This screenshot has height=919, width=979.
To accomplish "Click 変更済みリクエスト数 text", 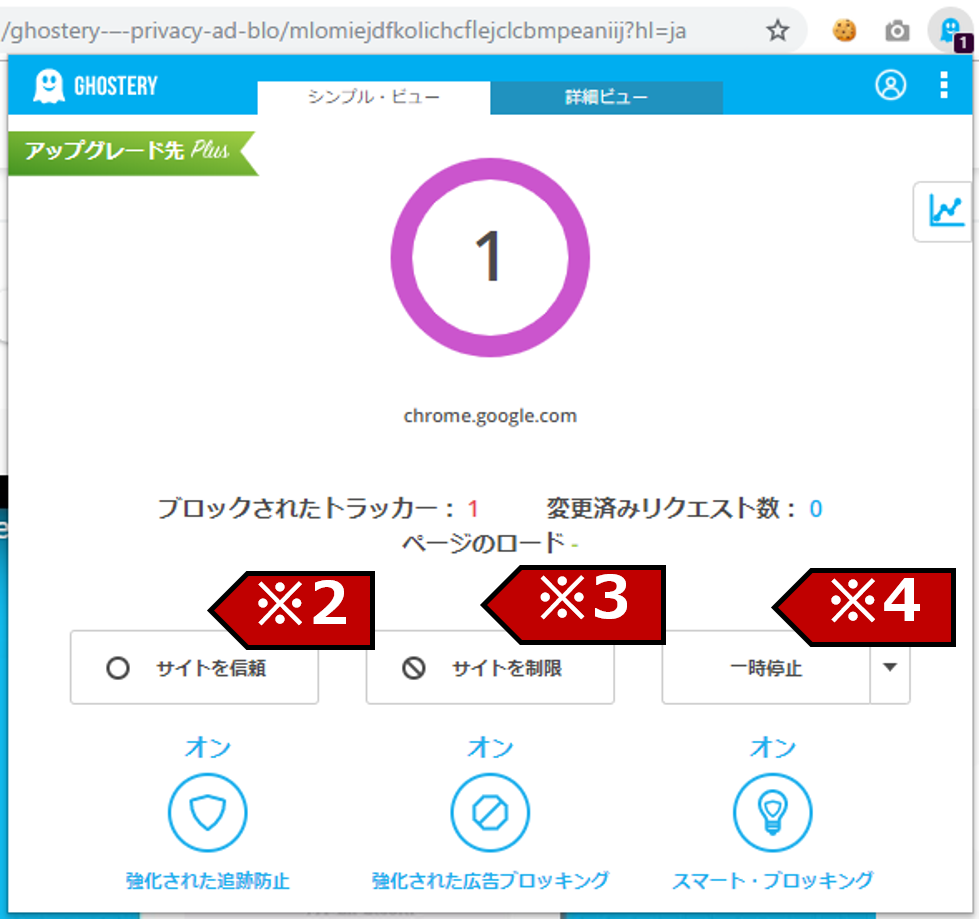I will (684, 508).
